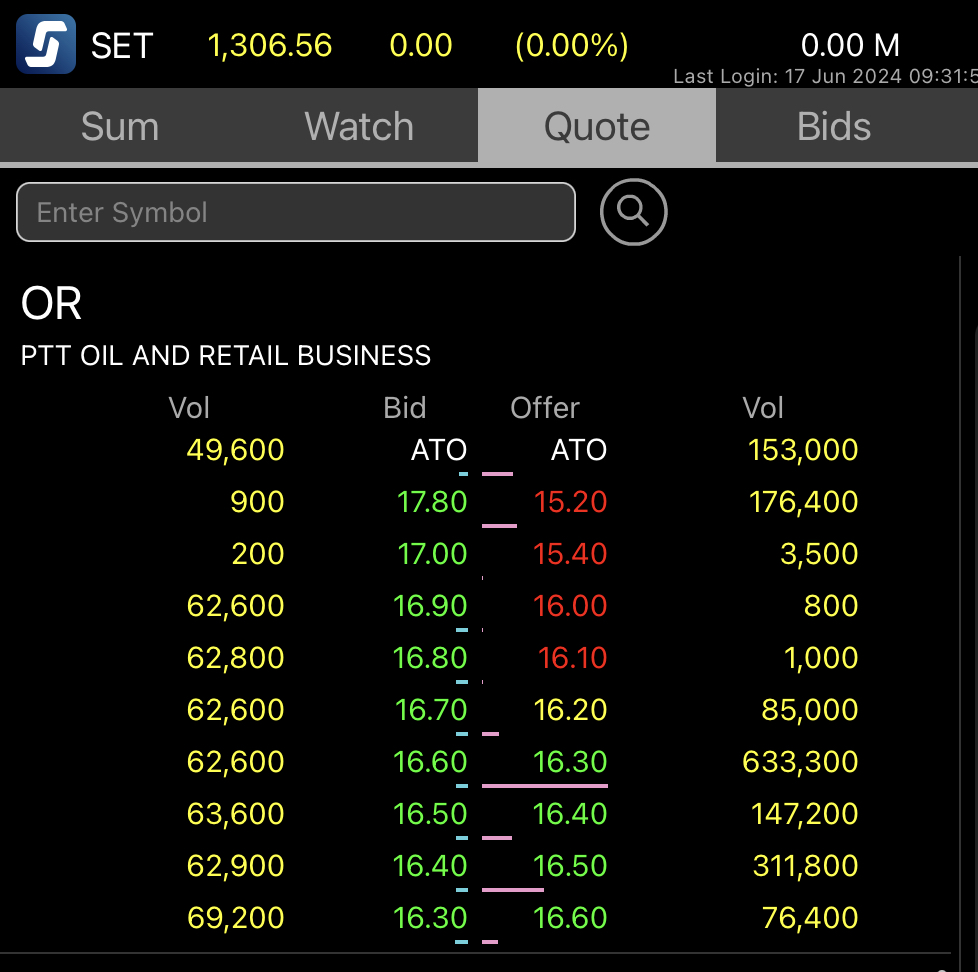Select offer price 16.00
978x972 pixels.
(570, 606)
